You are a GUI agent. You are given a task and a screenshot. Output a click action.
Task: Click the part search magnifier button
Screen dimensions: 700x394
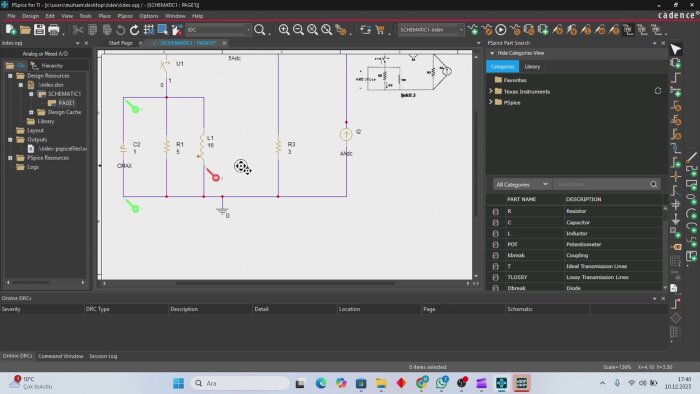pyautogui.click(x=654, y=184)
